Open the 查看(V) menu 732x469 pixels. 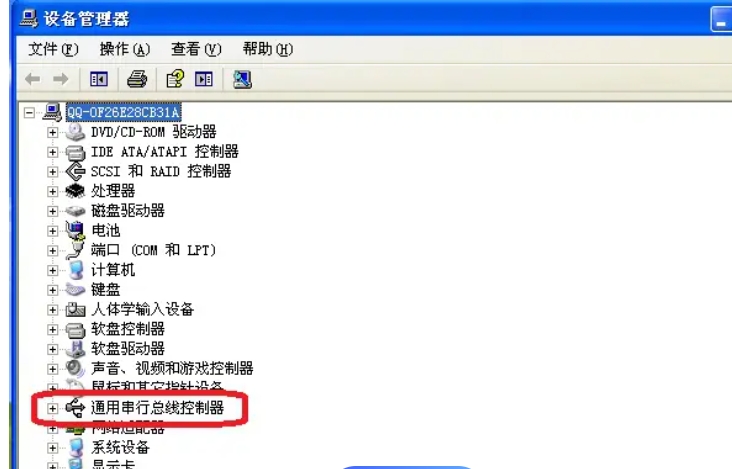tap(196, 49)
